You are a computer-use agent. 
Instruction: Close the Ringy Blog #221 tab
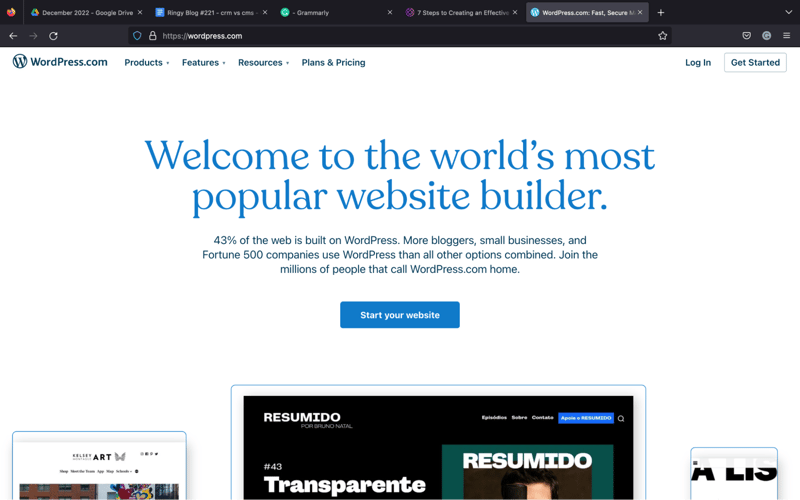coord(265,12)
